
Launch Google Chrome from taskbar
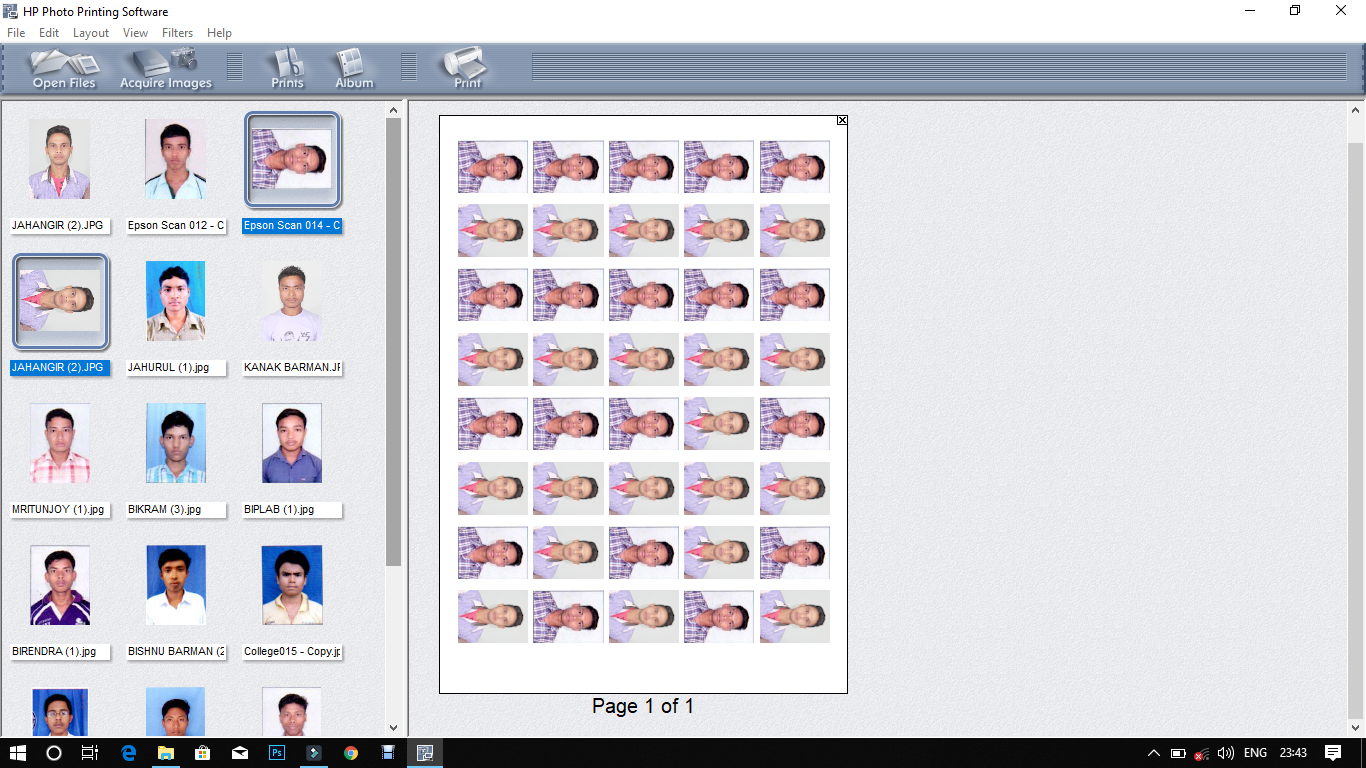(x=351, y=753)
